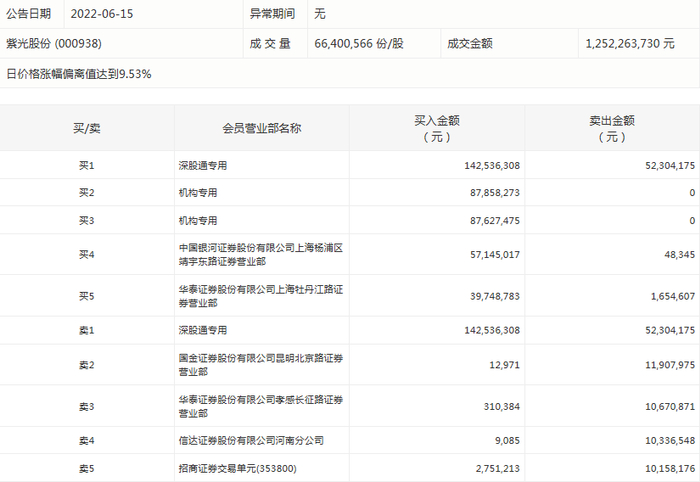Select sell amount 52,304,175 in 买1 row

coord(670,166)
